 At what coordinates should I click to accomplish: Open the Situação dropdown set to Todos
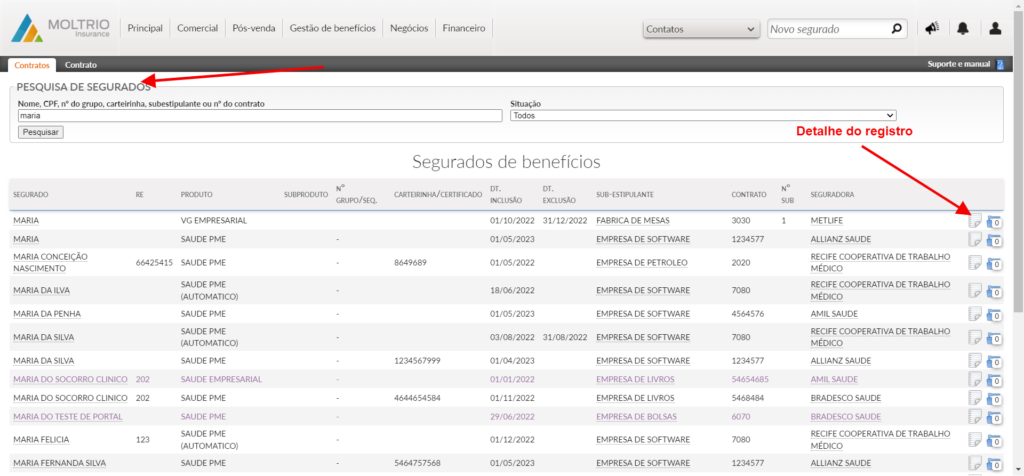(703, 116)
